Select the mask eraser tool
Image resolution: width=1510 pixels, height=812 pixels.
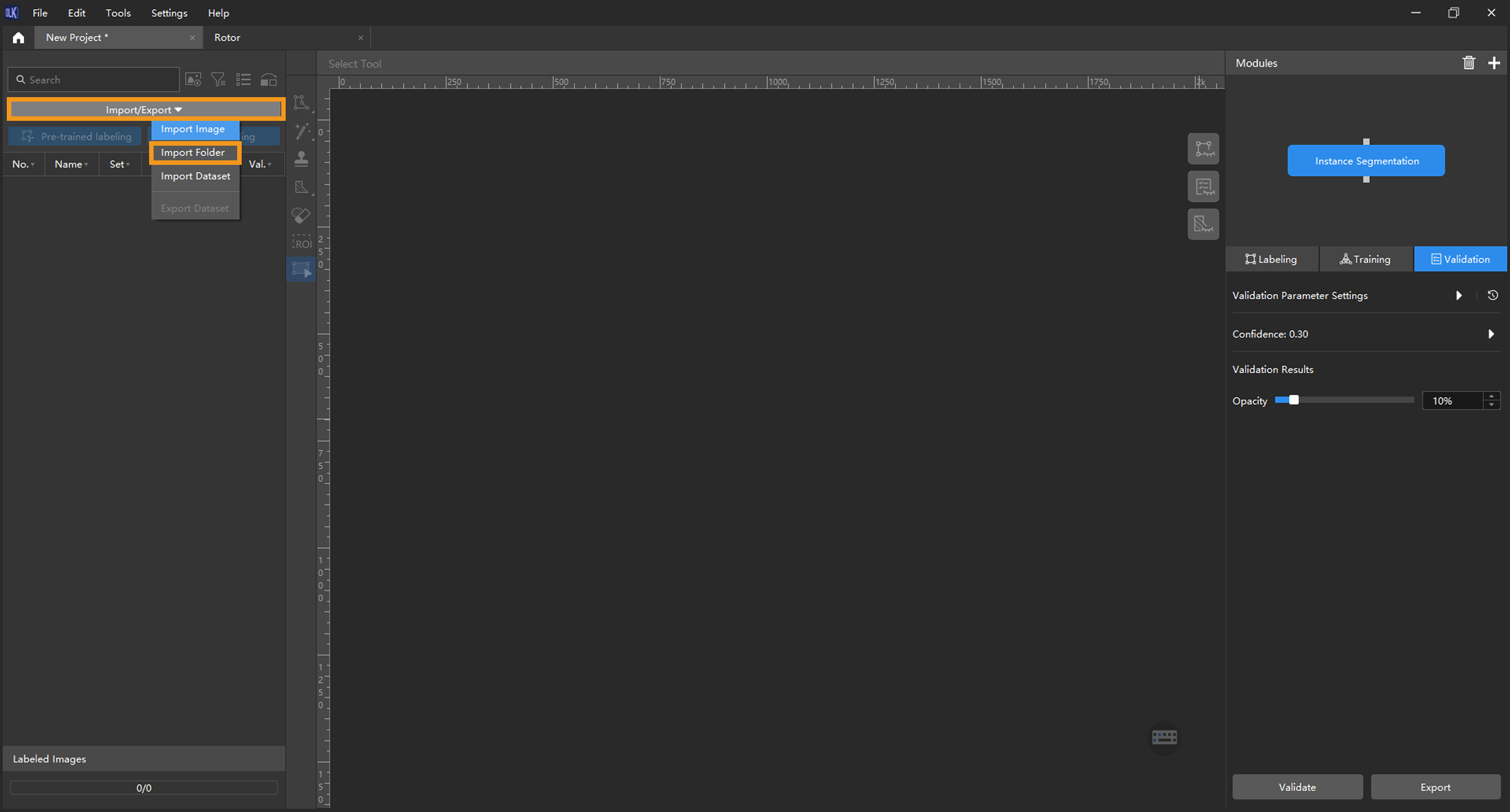[x=301, y=215]
